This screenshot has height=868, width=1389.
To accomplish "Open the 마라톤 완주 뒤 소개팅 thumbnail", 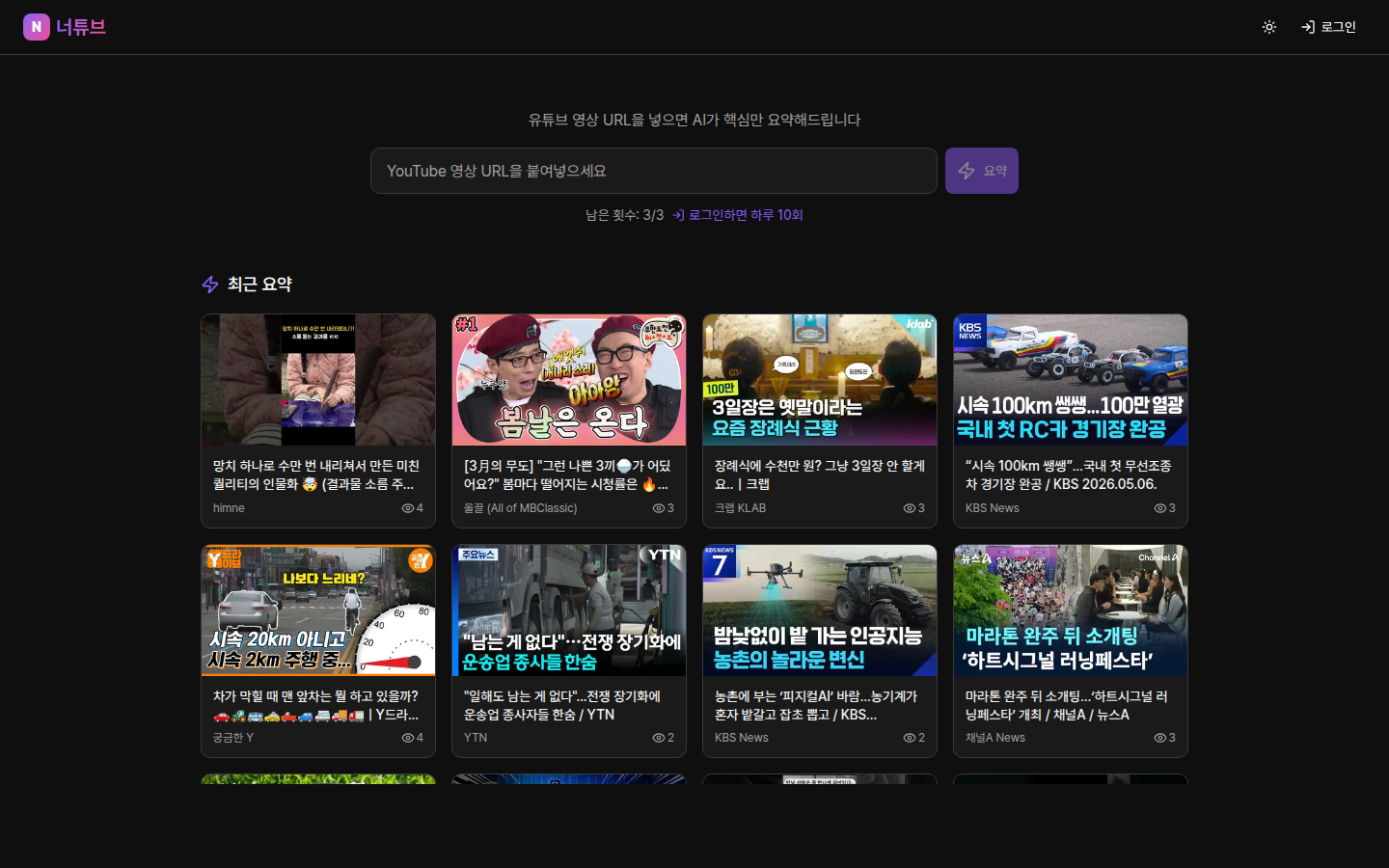I will (1071, 610).
